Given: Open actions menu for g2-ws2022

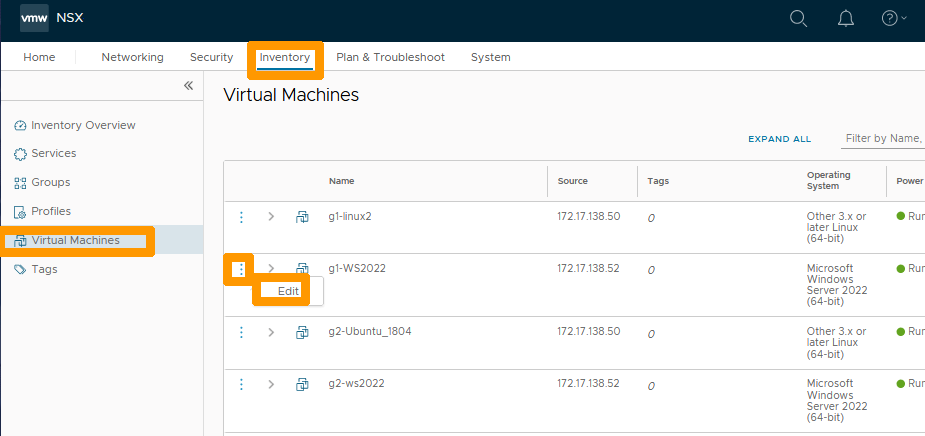Looking at the screenshot, I should (x=241, y=384).
